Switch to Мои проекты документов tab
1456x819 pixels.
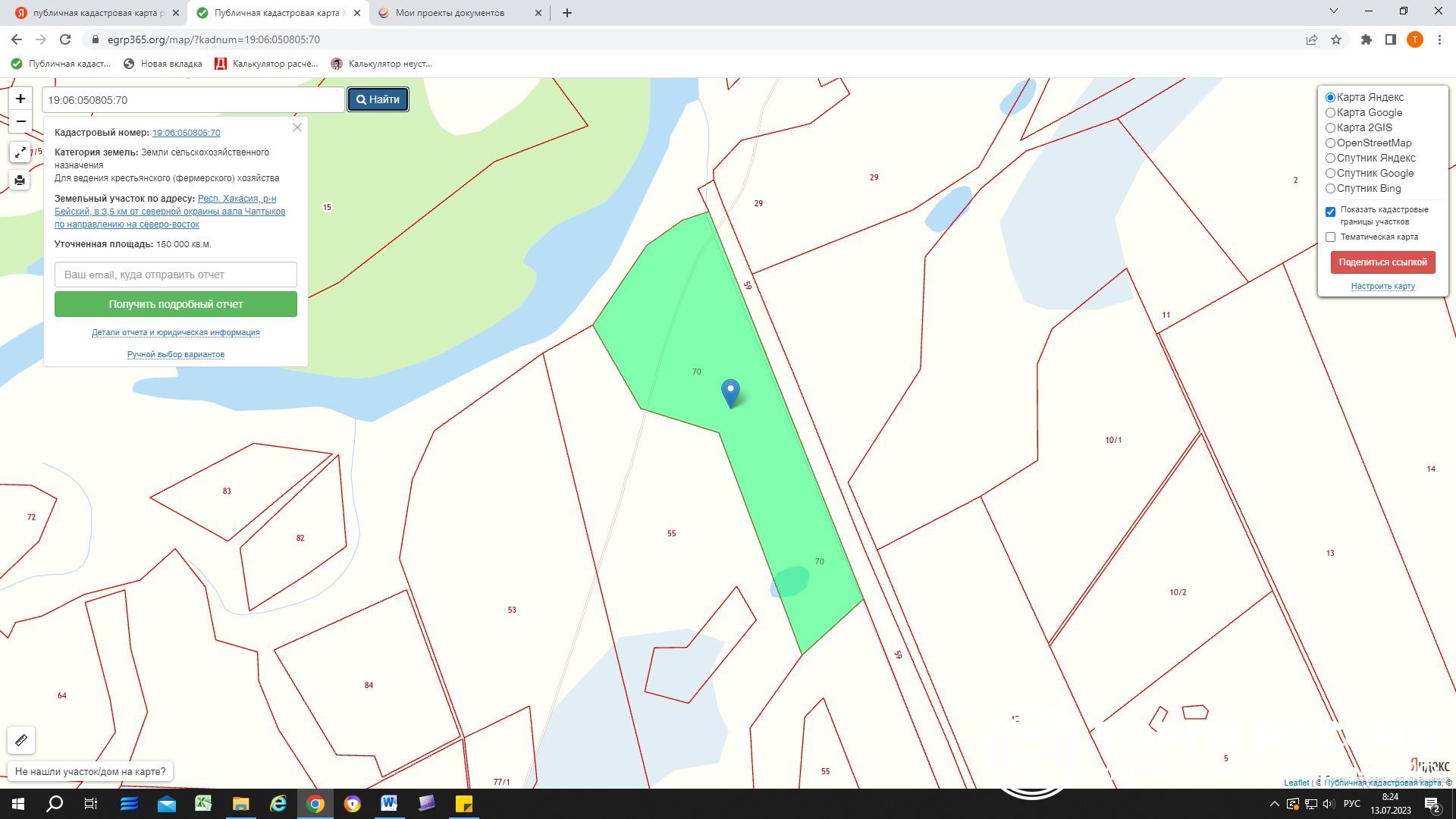450,13
